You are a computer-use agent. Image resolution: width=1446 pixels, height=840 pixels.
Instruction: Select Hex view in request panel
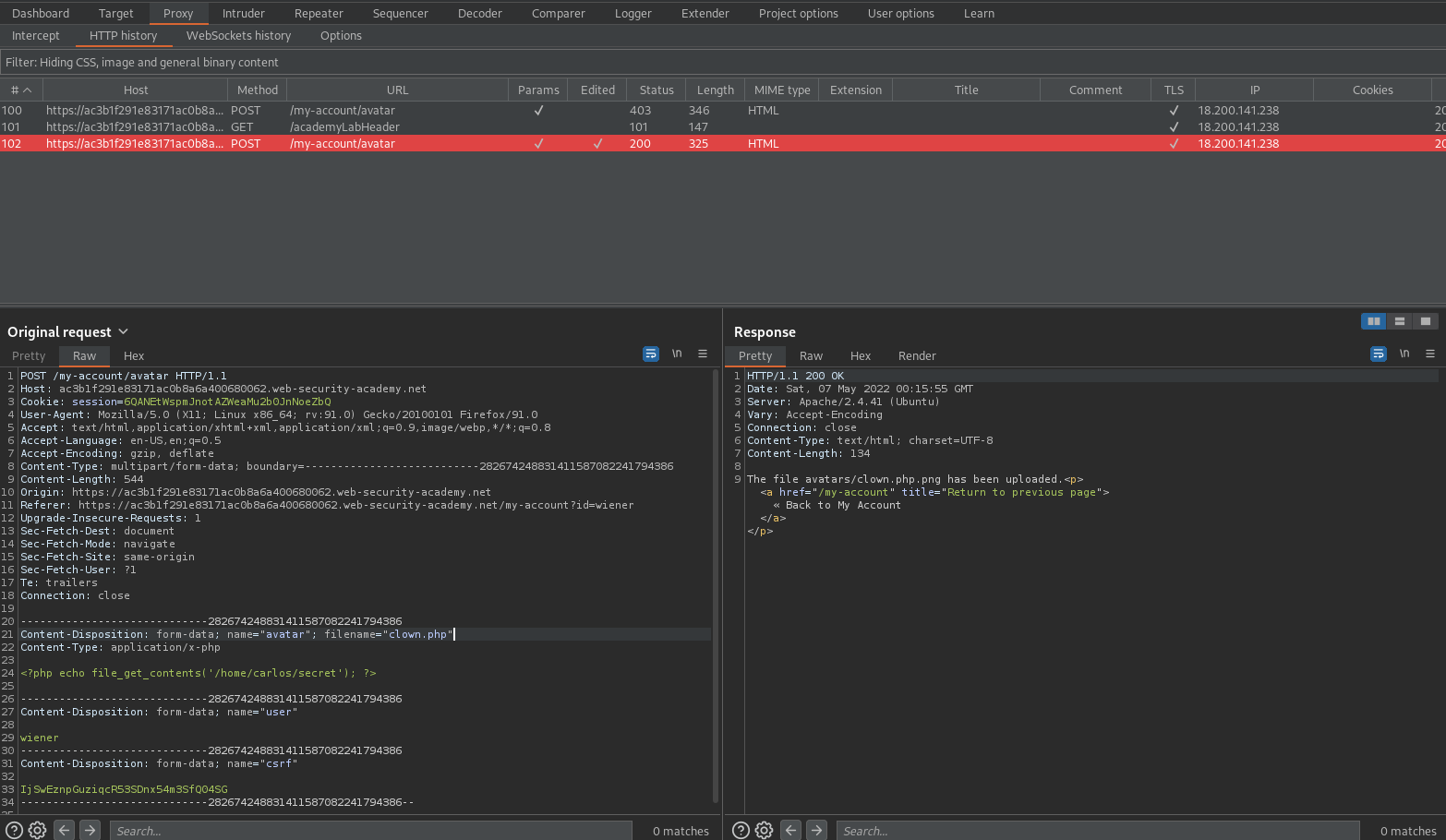pyautogui.click(x=134, y=355)
